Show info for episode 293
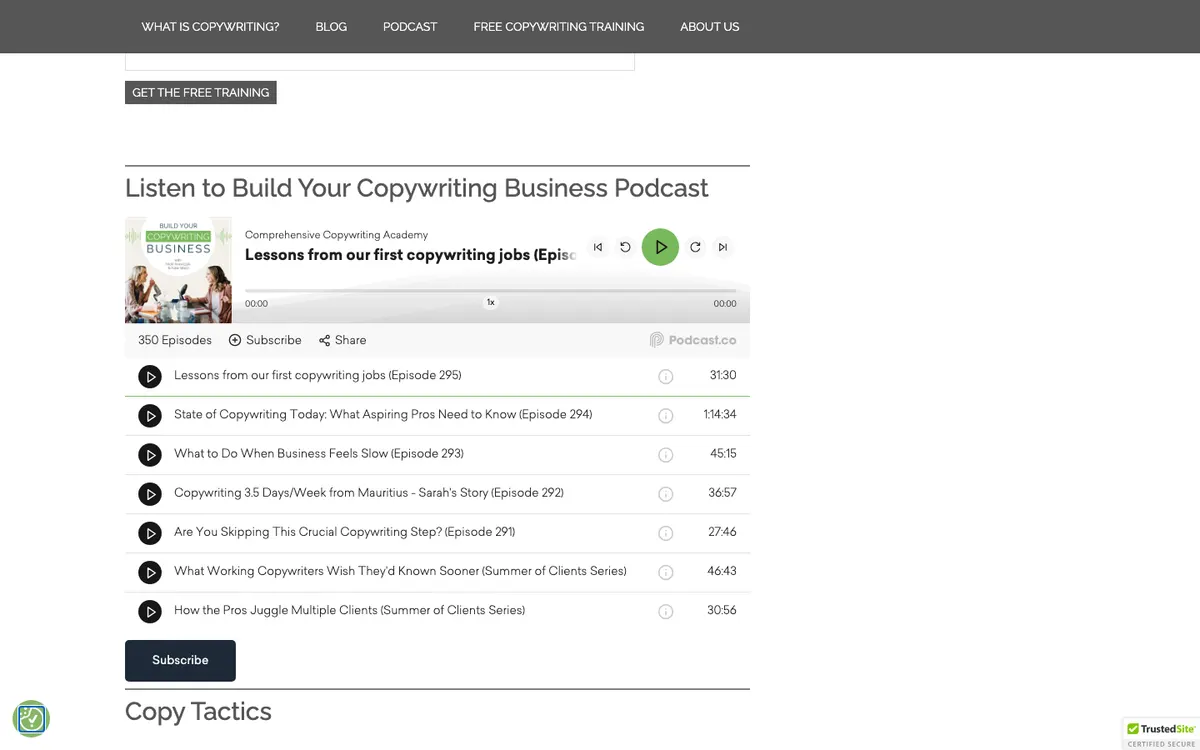1200x750 pixels. pyautogui.click(x=666, y=455)
